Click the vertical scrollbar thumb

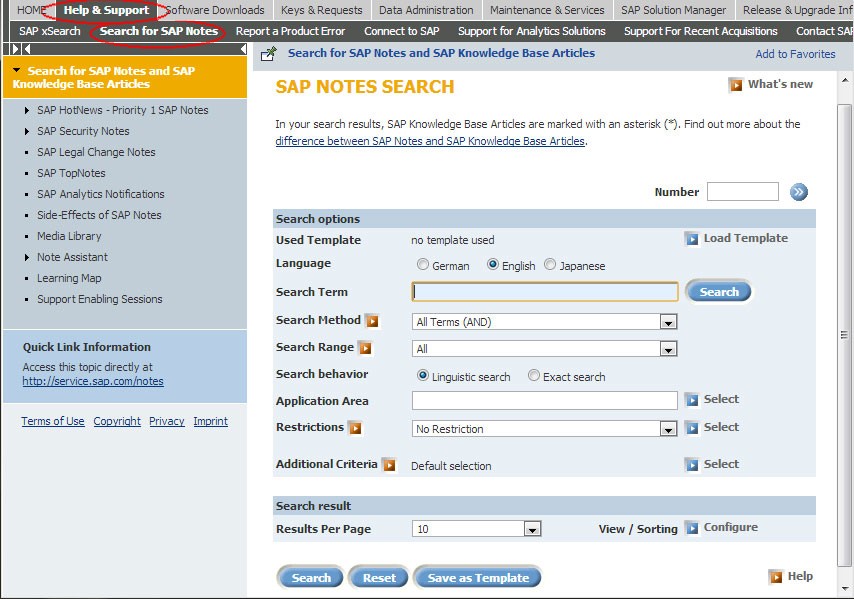[844, 335]
